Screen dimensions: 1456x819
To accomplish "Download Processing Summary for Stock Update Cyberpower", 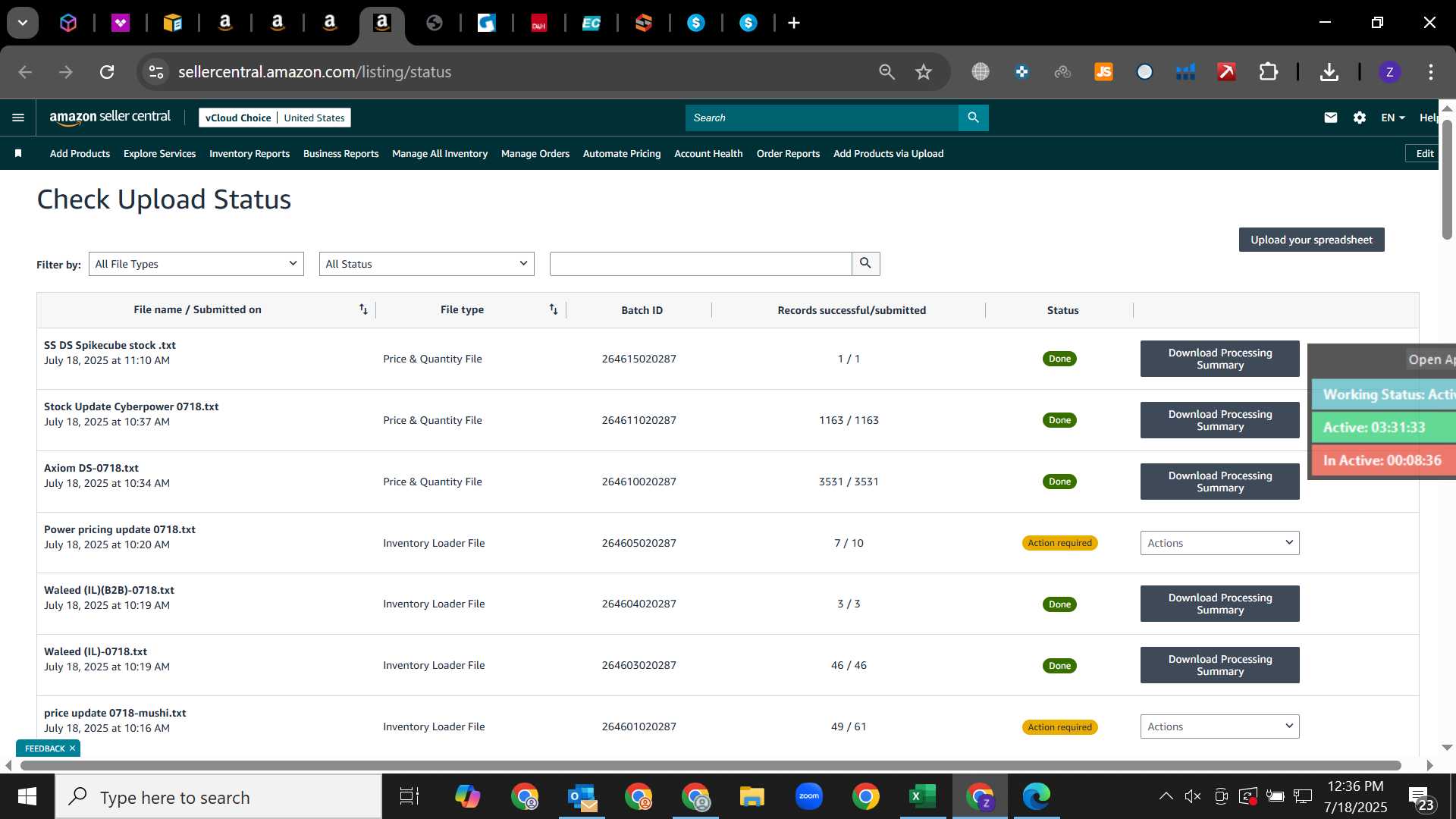I will pyautogui.click(x=1219, y=420).
